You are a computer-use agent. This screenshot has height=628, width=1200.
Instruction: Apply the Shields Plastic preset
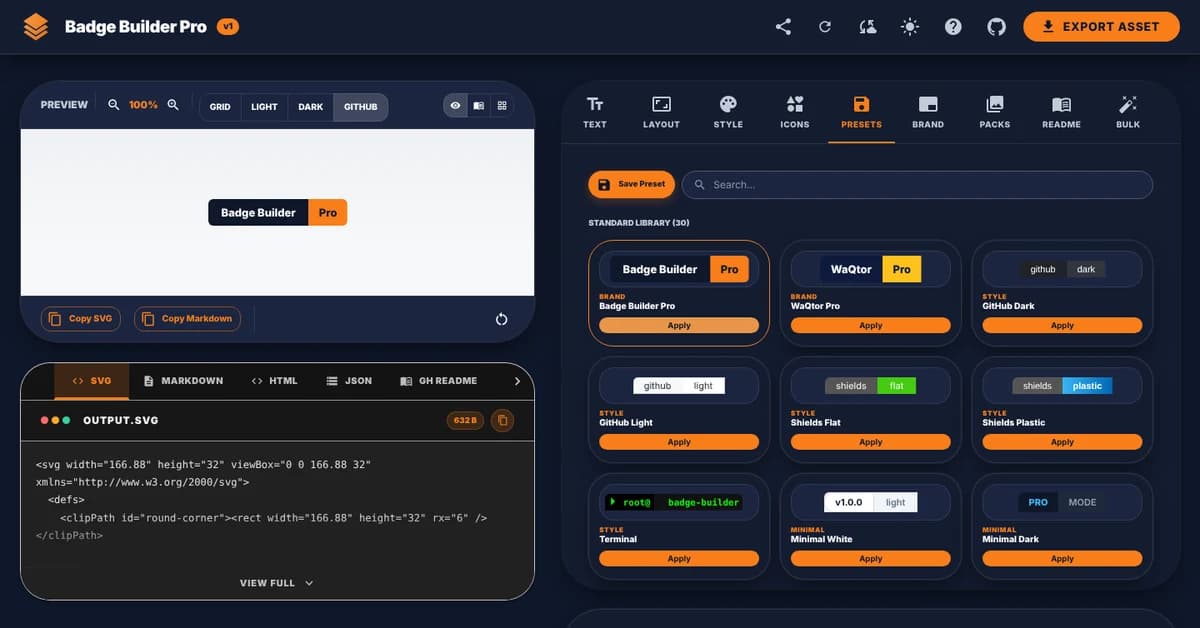click(1062, 442)
